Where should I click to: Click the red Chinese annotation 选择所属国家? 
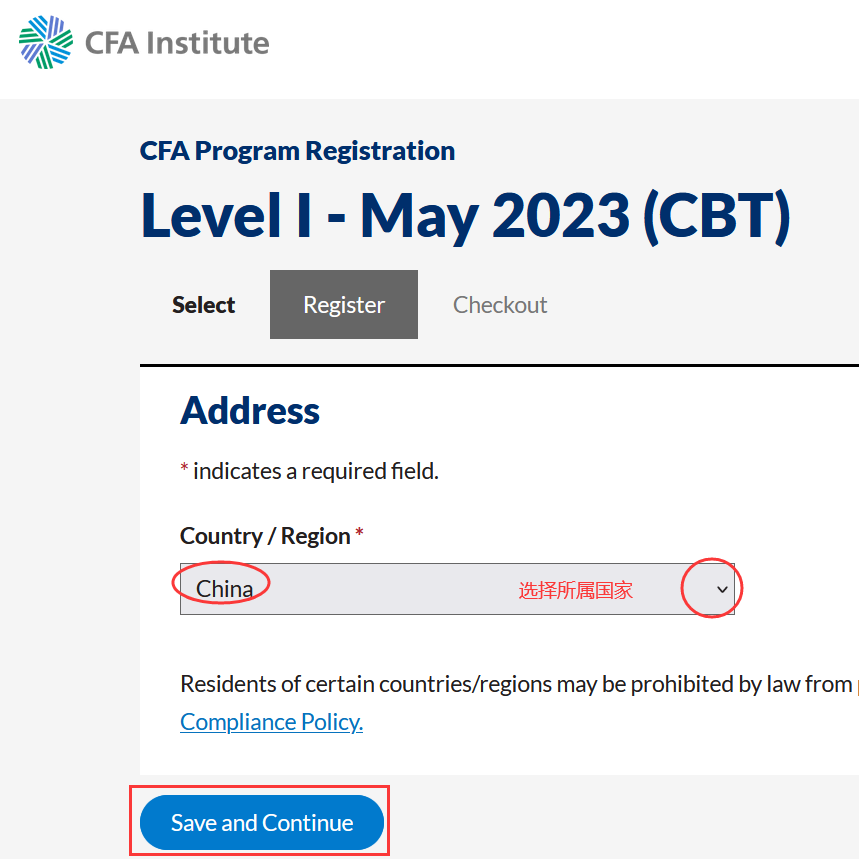point(575,591)
